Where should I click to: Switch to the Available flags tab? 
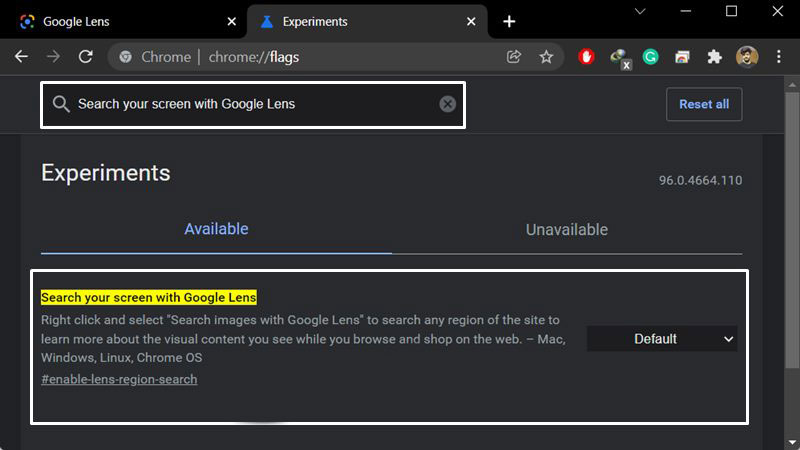click(x=216, y=229)
